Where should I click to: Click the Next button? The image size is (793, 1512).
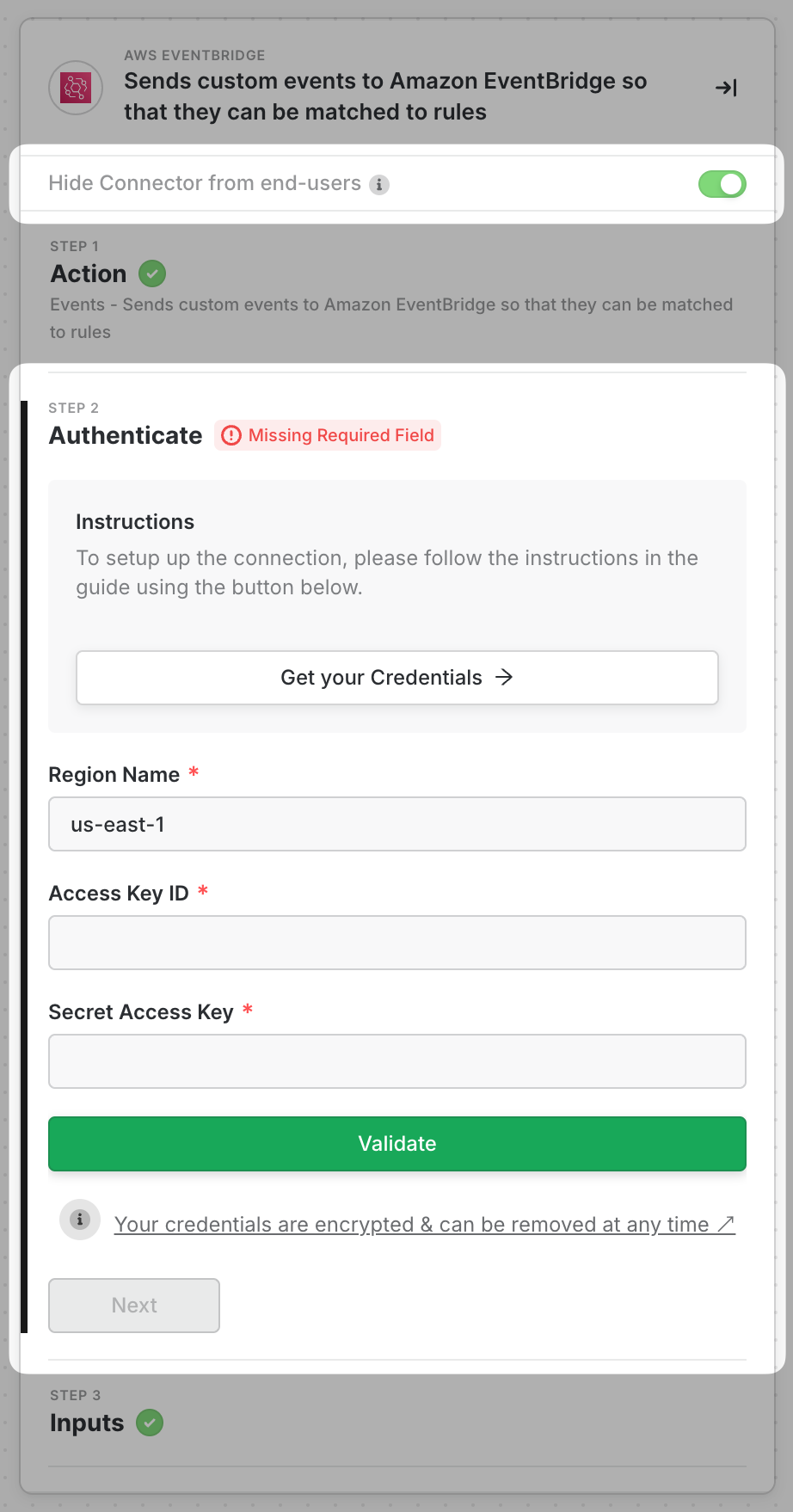tap(134, 1306)
